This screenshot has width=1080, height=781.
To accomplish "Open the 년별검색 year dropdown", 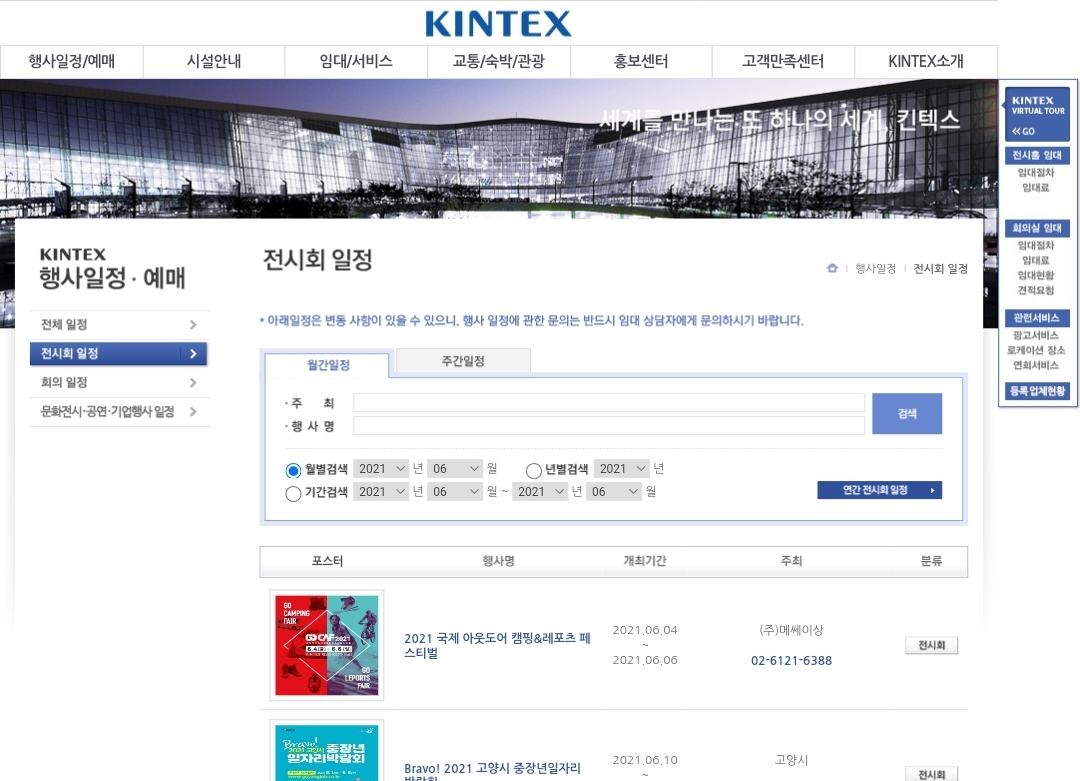I will pos(621,468).
